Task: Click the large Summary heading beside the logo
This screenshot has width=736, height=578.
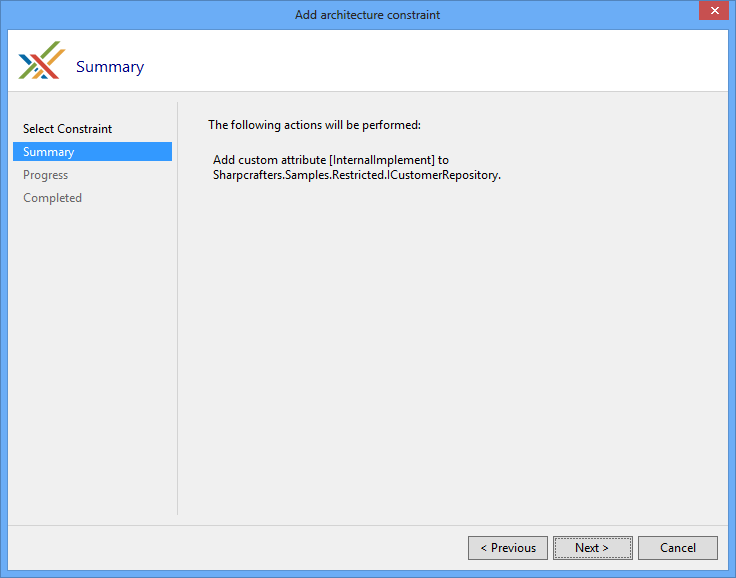Action: [x=110, y=67]
